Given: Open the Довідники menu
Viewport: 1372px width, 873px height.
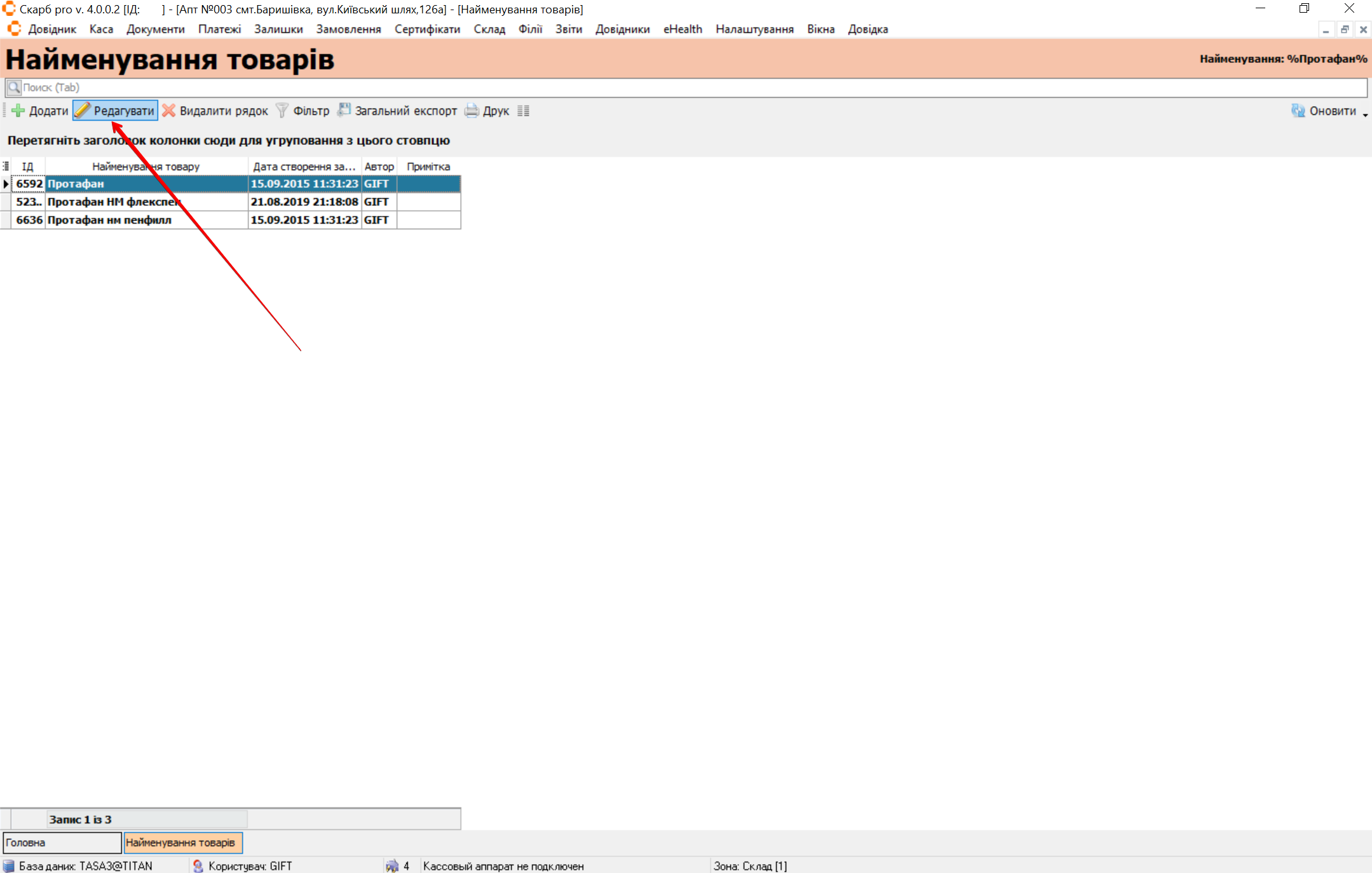Looking at the screenshot, I should pyautogui.click(x=622, y=29).
